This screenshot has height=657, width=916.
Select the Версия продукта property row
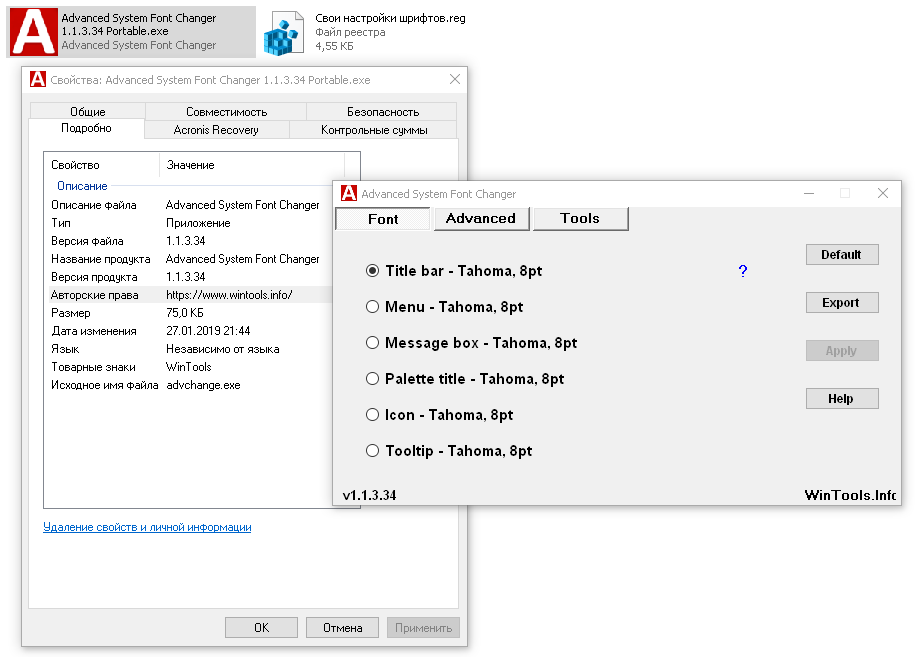click(x=188, y=277)
